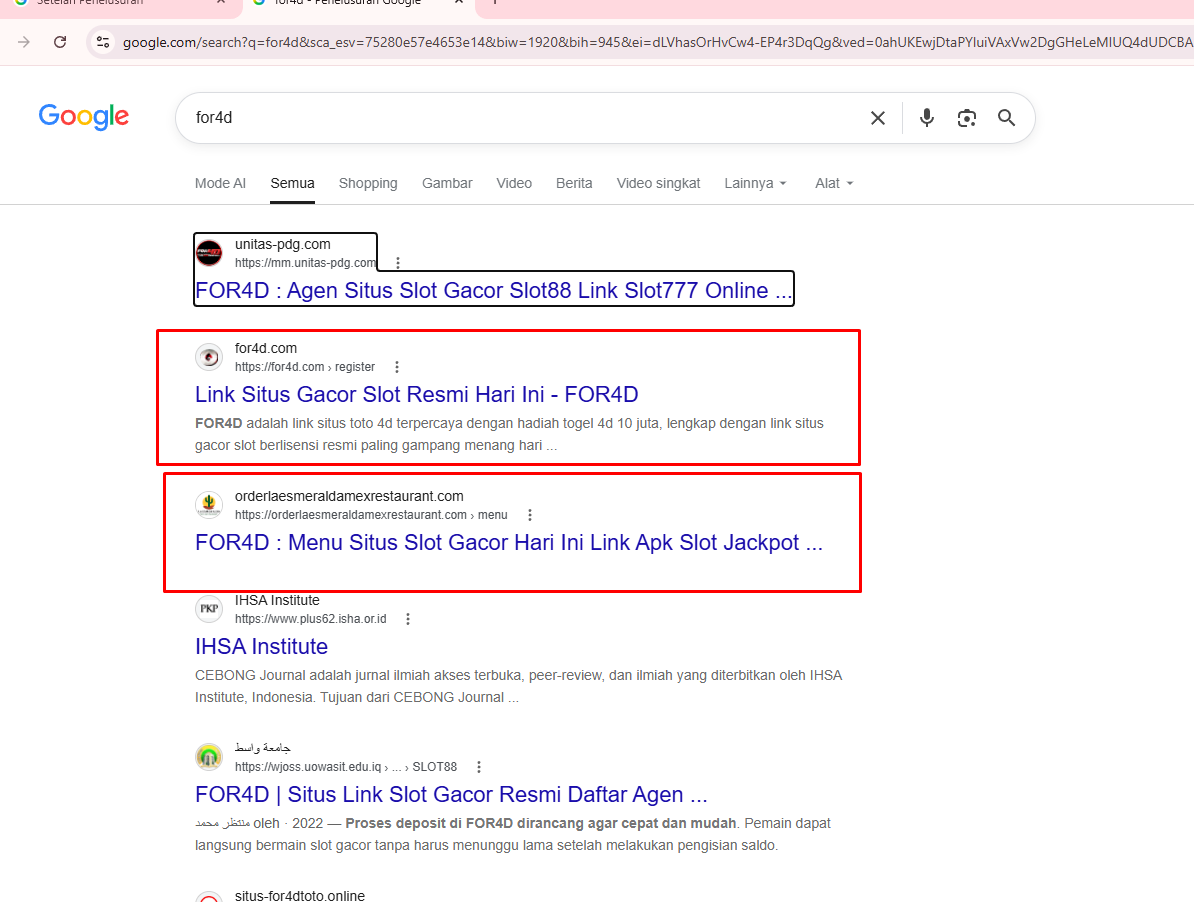Click the favicon of the uowasit.edu.iq result
Screen dimensions: 1194x902
click(x=209, y=757)
